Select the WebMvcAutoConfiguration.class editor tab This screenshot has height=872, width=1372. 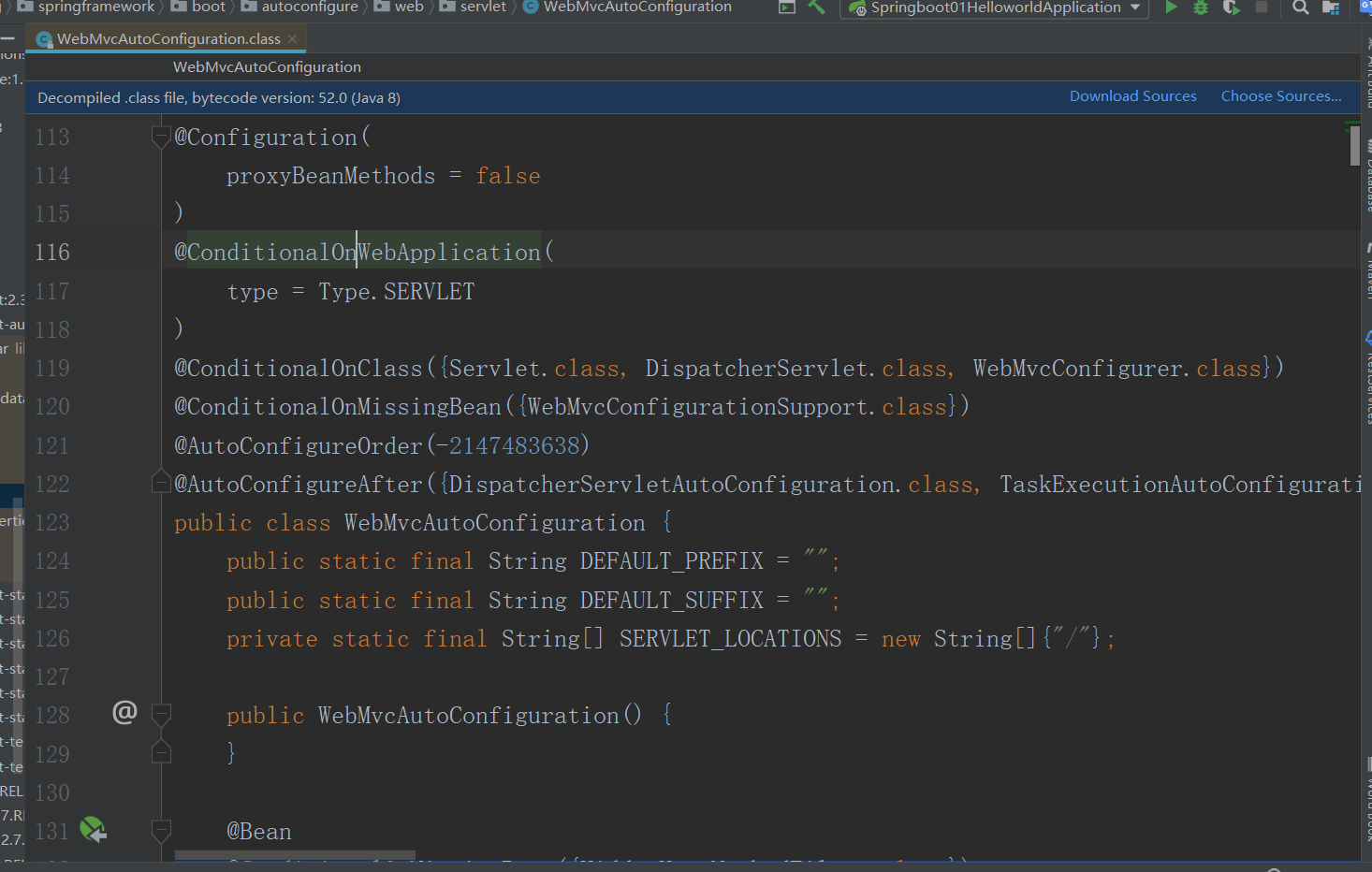[x=168, y=39]
